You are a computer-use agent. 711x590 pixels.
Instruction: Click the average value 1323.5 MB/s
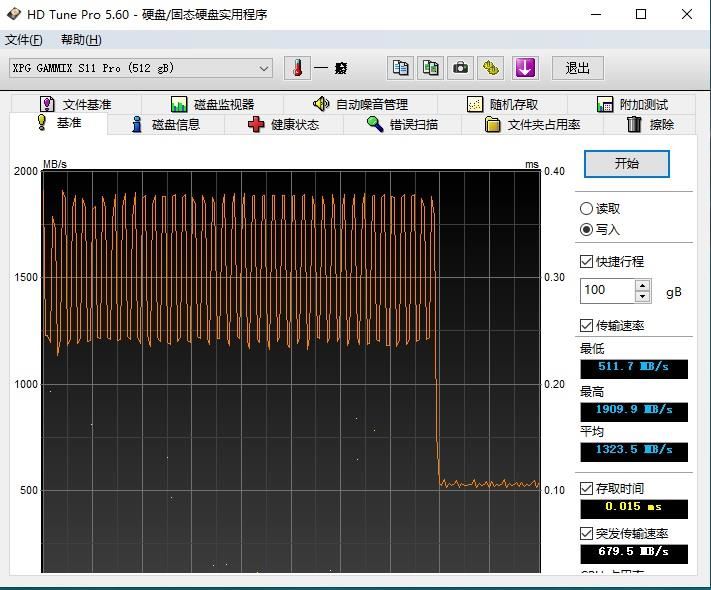(634, 452)
